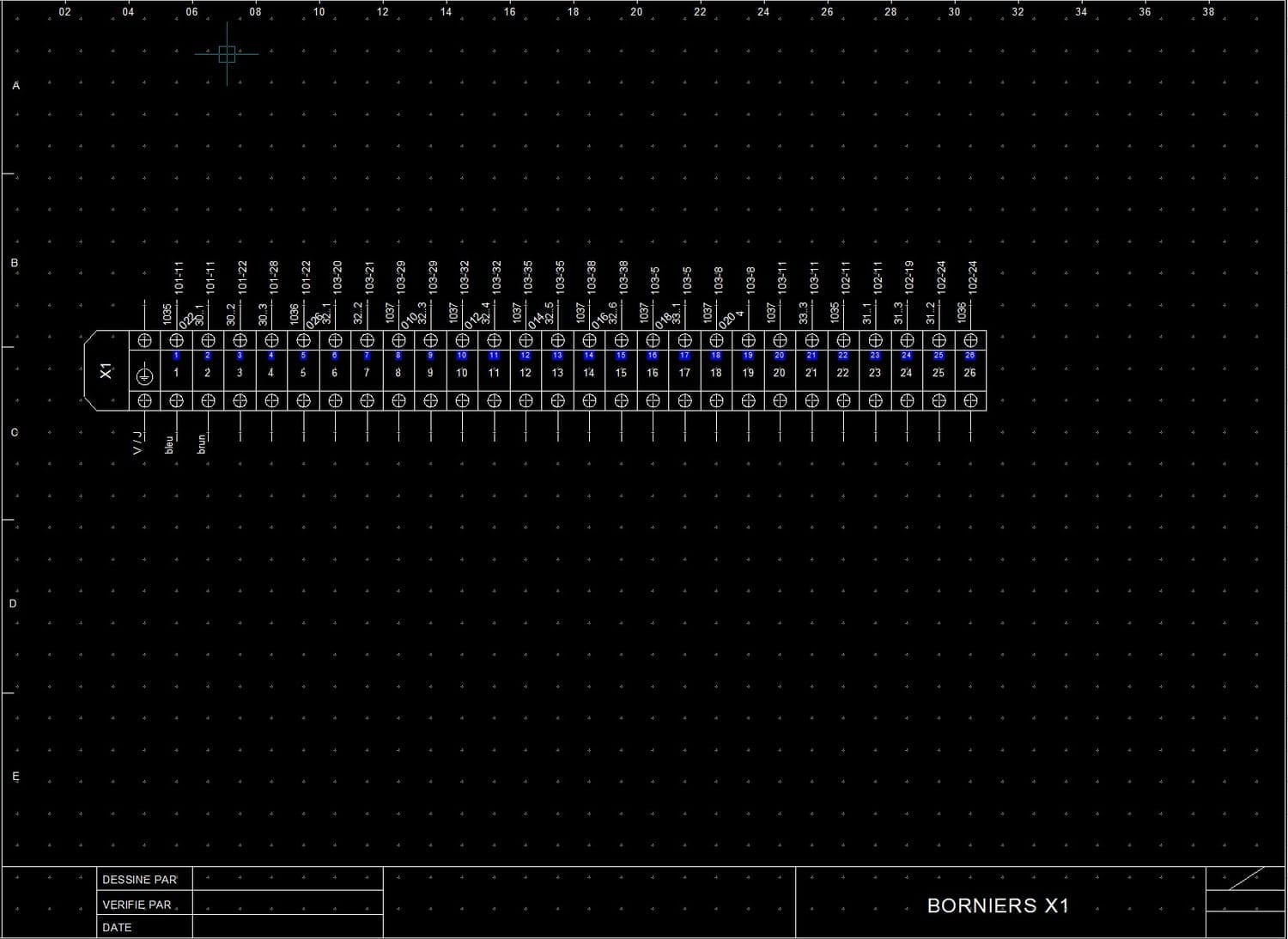Viewport: 1288px width, 939px height.
Task: Click wire label "31.1"
Action: pyautogui.click(x=866, y=314)
